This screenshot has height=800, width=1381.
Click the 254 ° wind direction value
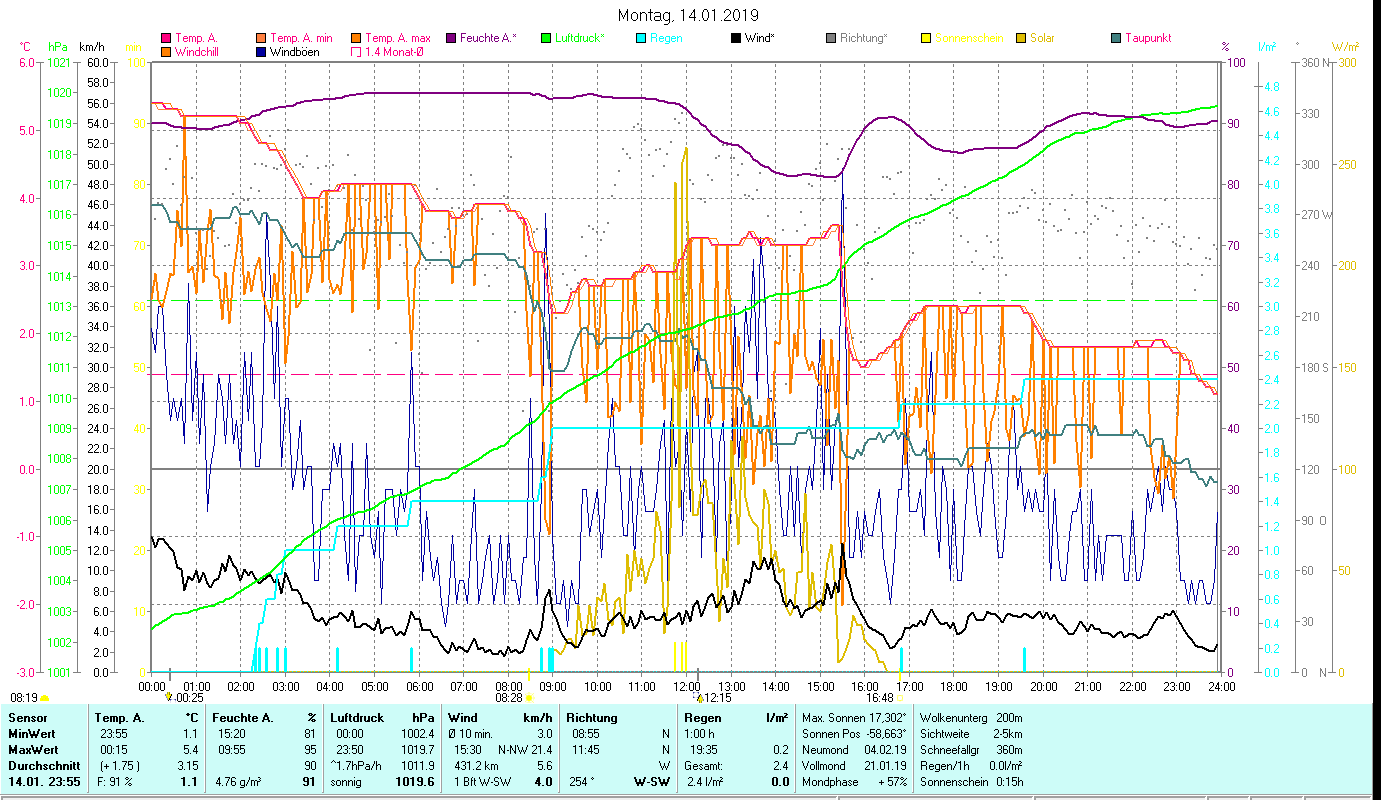click(581, 782)
